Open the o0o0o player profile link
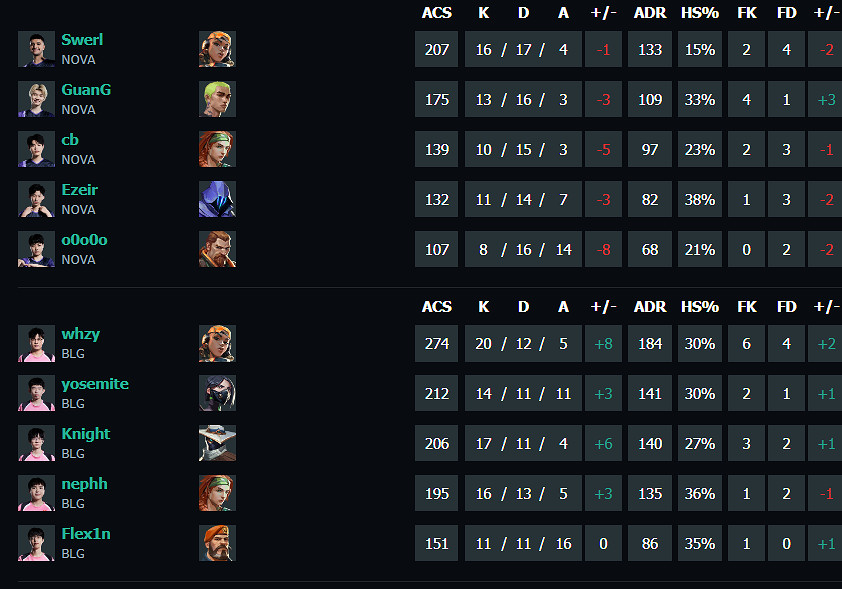This screenshot has width=842, height=589. 84,240
